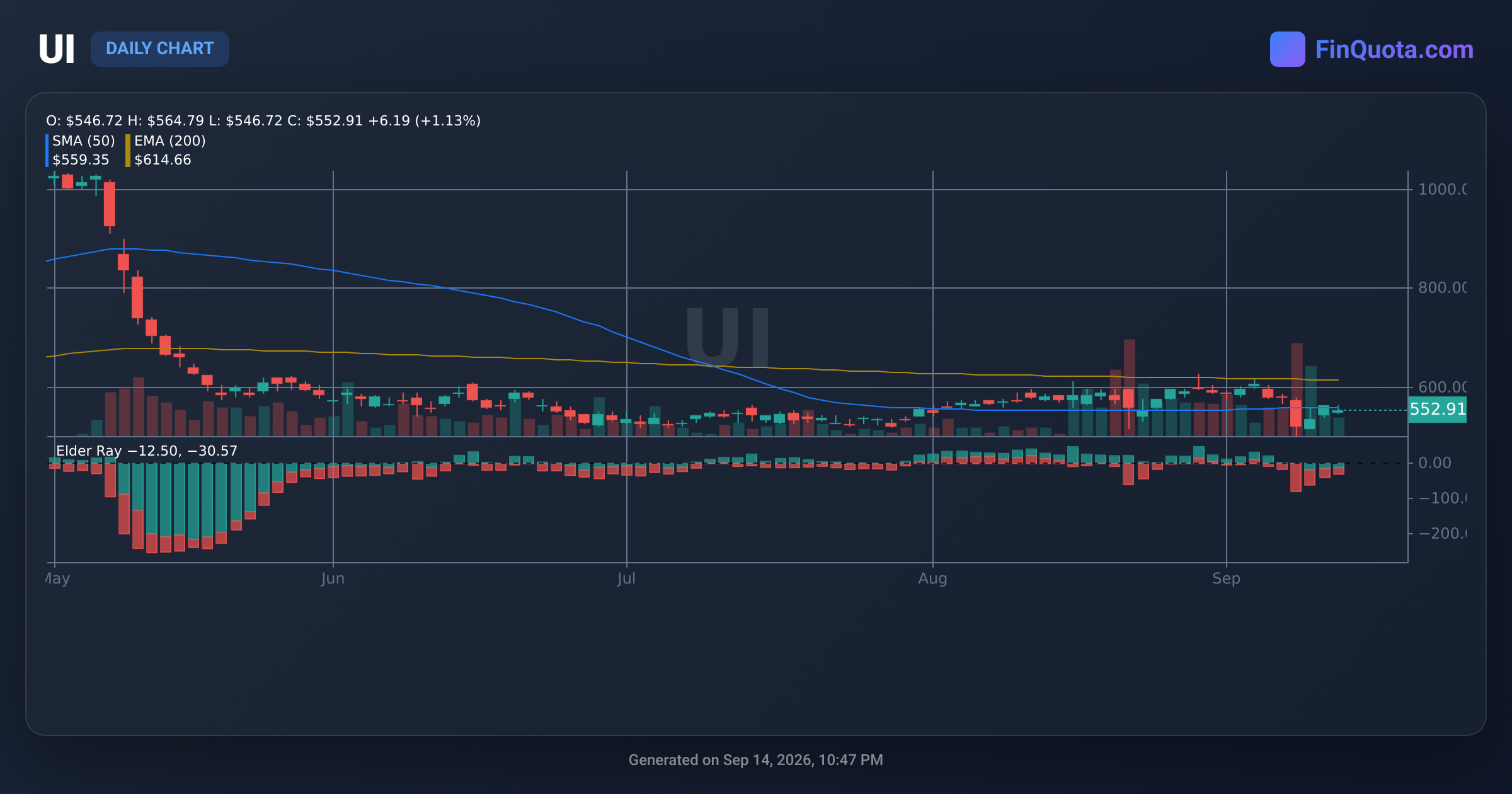Screen dimensions: 1512x794
Task: Click the UI ticker symbol heading
Action: click(x=57, y=49)
